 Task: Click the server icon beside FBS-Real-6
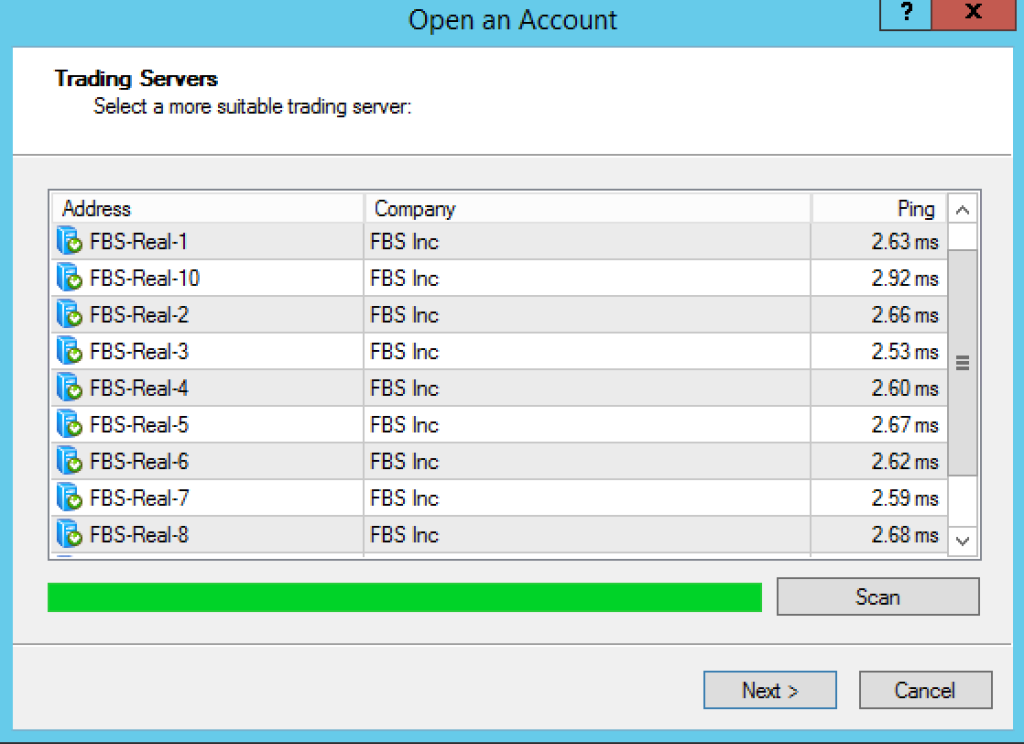coord(69,461)
